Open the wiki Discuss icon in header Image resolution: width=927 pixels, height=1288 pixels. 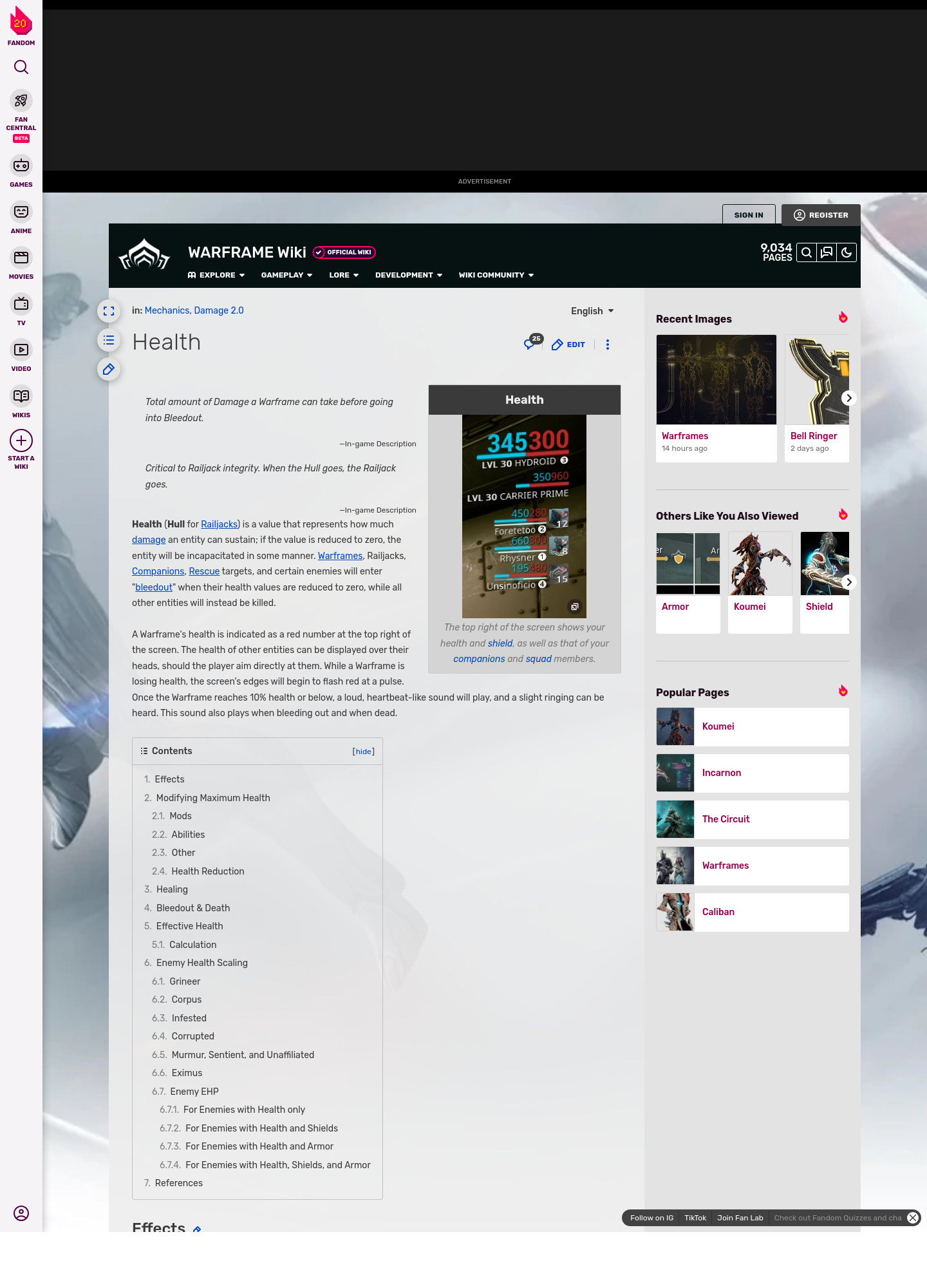(827, 252)
